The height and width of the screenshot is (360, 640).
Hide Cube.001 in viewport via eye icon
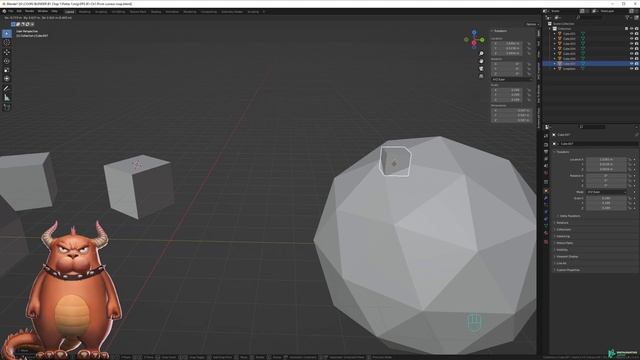631,34
